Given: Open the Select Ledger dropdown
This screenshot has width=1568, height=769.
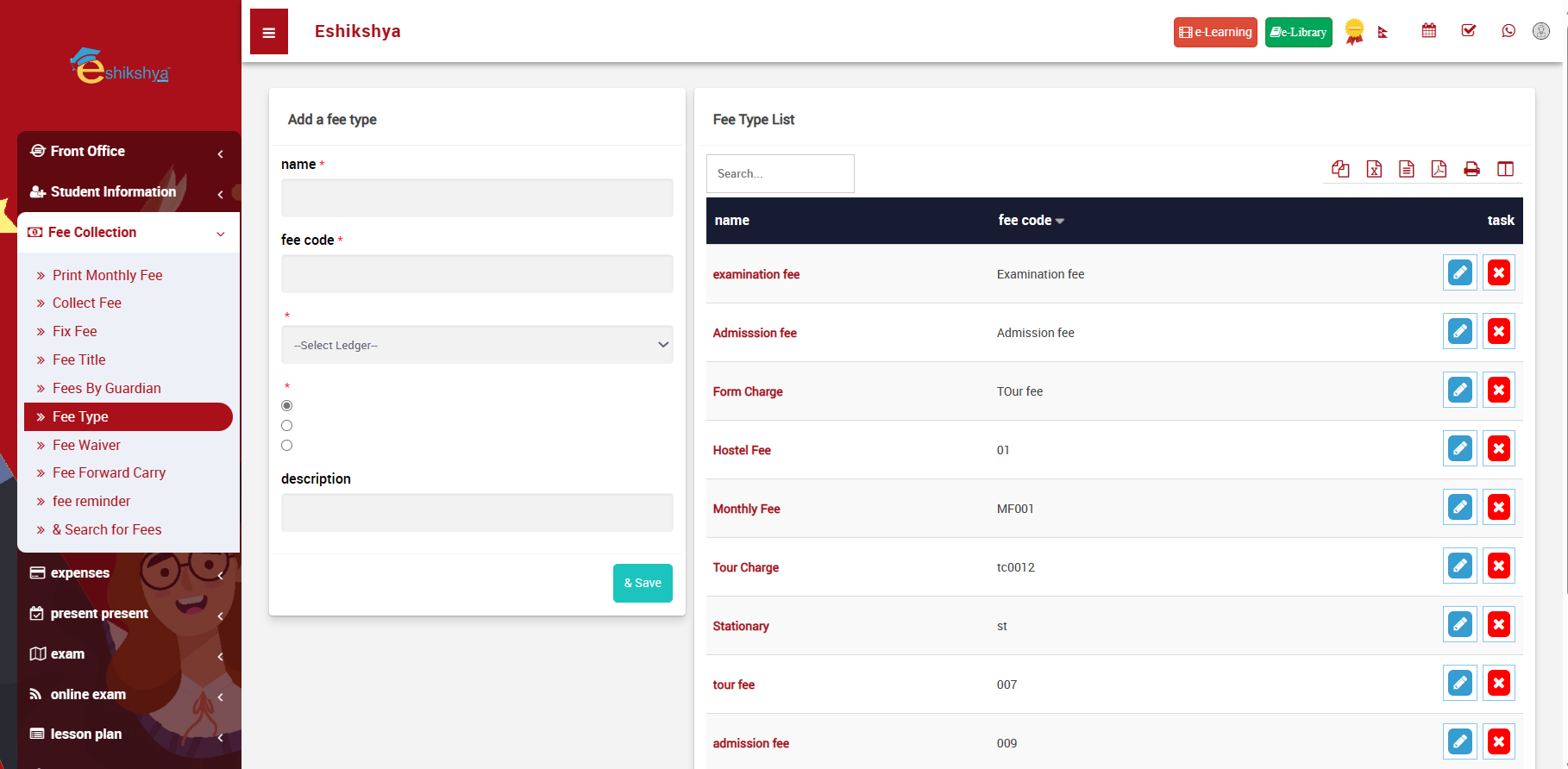Looking at the screenshot, I should [x=477, y=345].
